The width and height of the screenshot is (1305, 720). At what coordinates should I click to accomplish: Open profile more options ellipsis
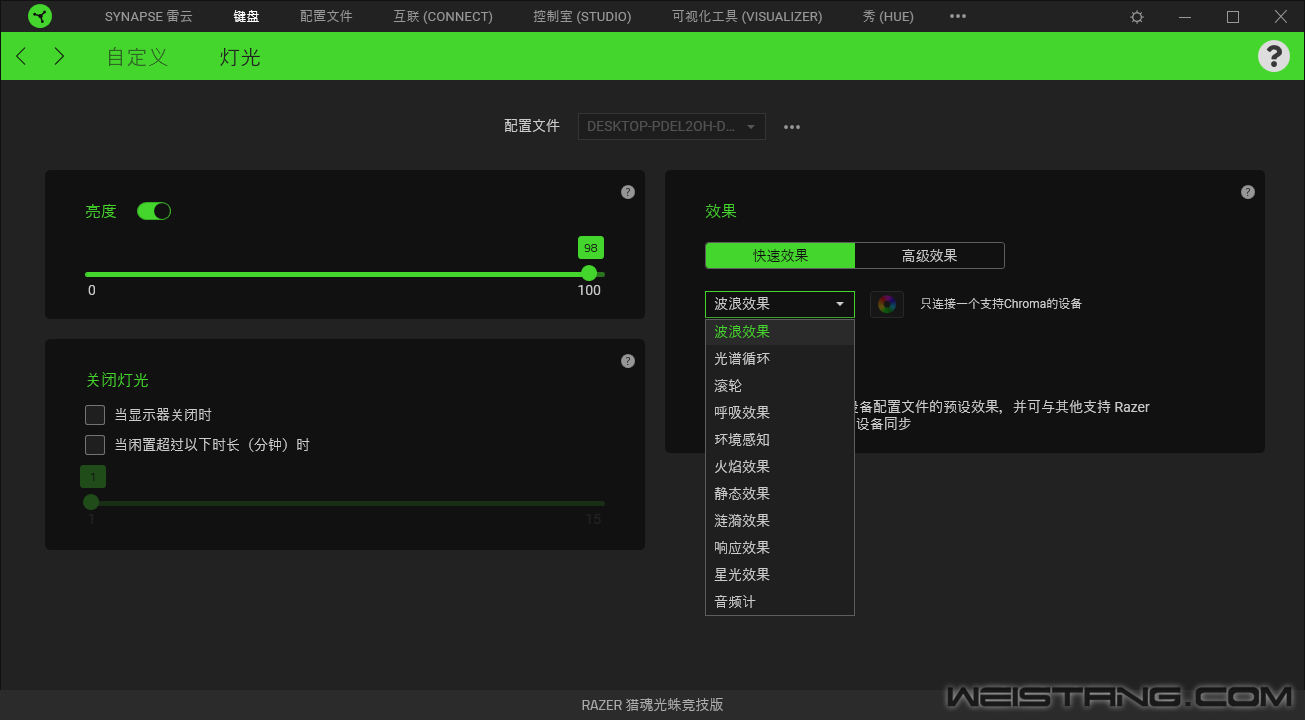[x=792, y=127]
